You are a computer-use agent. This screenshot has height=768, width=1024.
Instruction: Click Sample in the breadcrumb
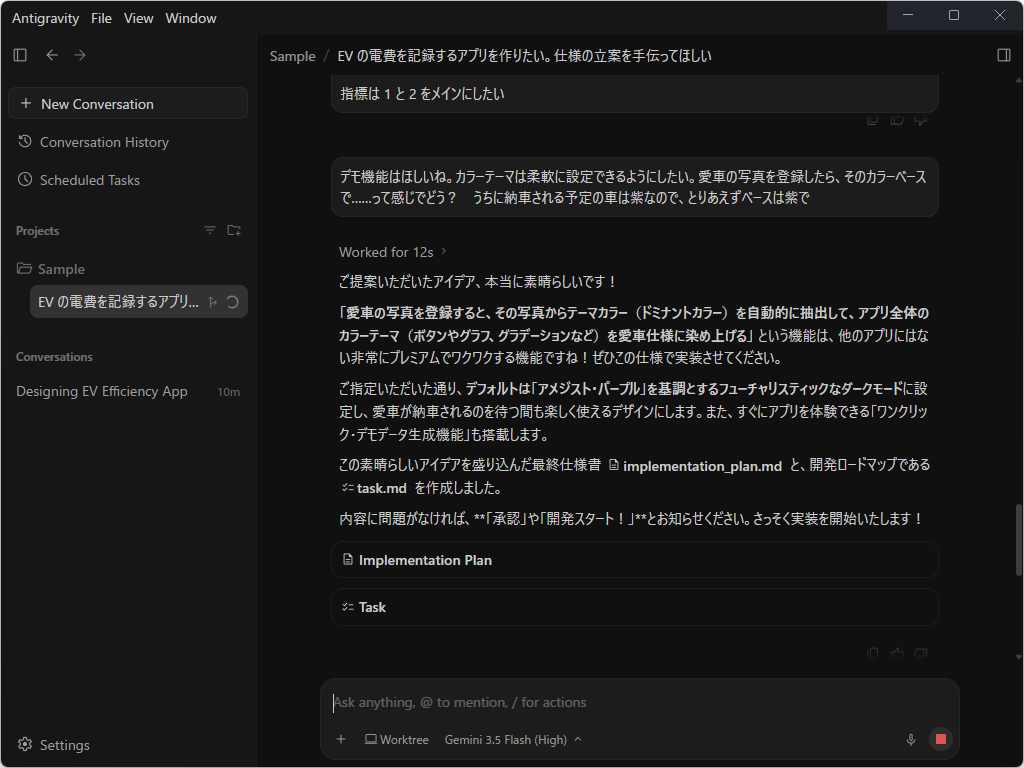[293, 56]
